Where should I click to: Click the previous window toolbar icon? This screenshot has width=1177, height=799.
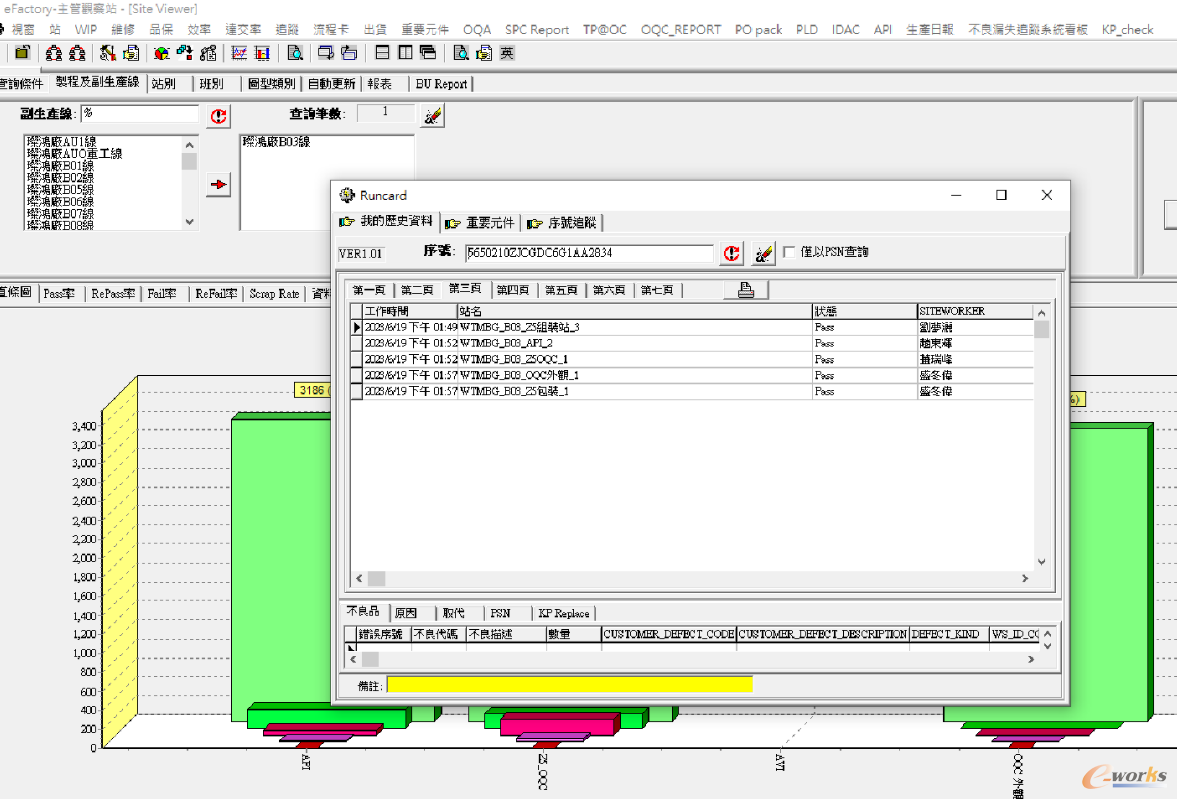(x=349, y=53)
